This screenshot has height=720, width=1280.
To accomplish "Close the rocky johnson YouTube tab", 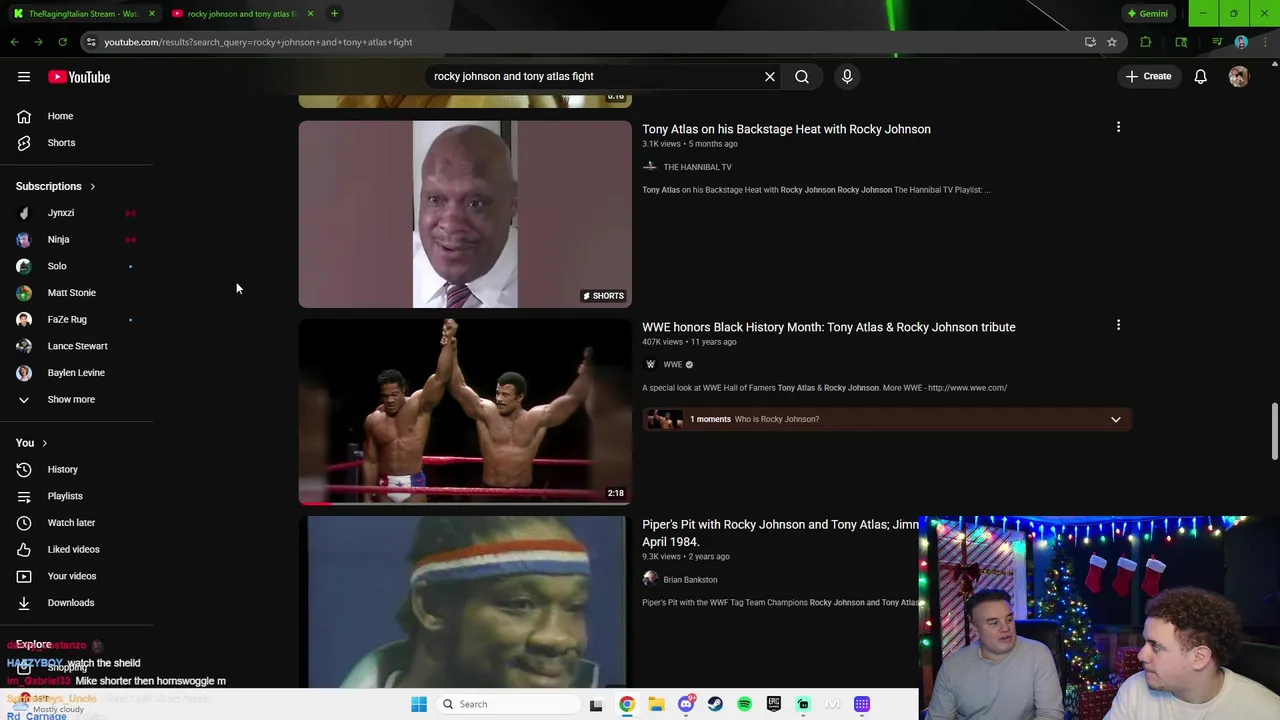I will click(310, 14).
